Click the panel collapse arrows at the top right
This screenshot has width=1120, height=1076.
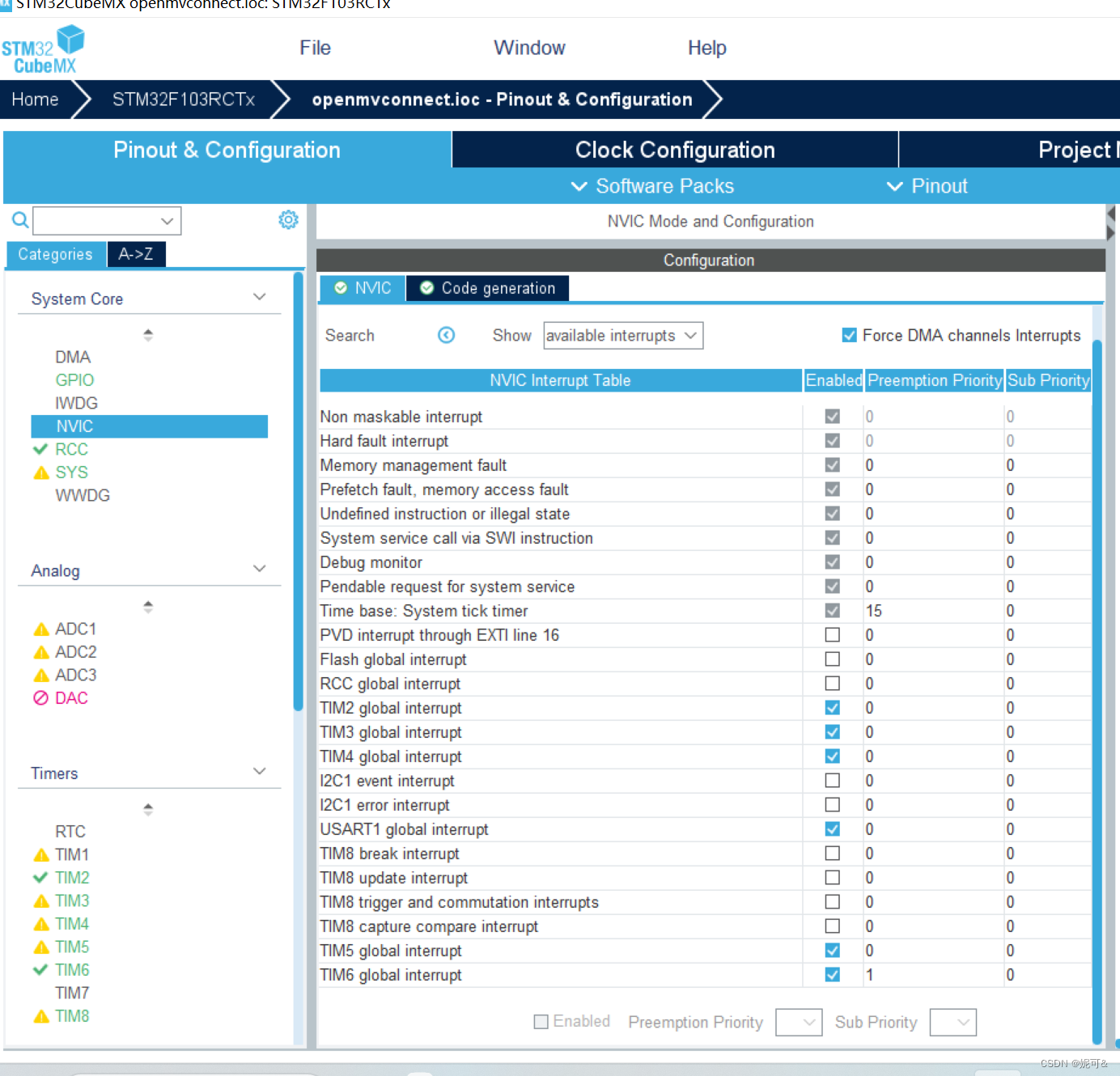(1111, 223)
